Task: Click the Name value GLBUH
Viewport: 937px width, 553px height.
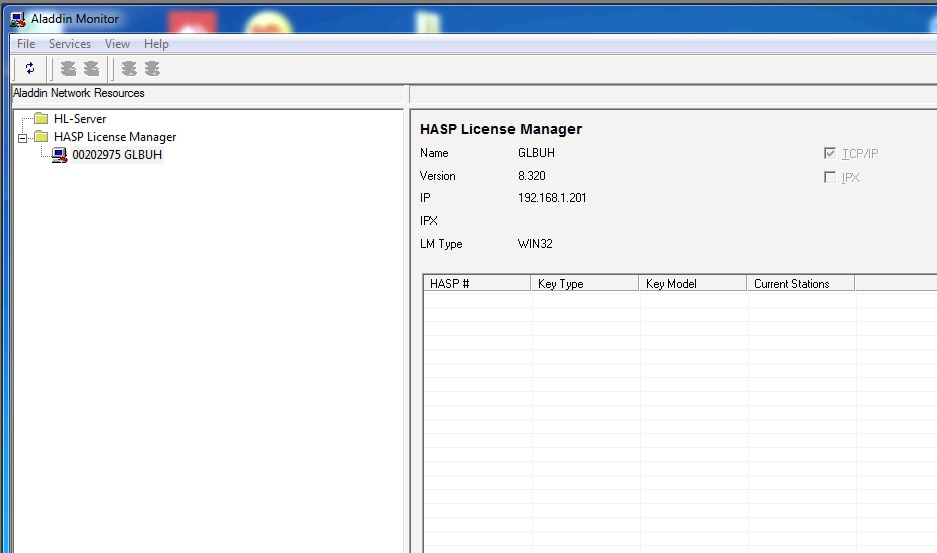Action: pos(536,153)
